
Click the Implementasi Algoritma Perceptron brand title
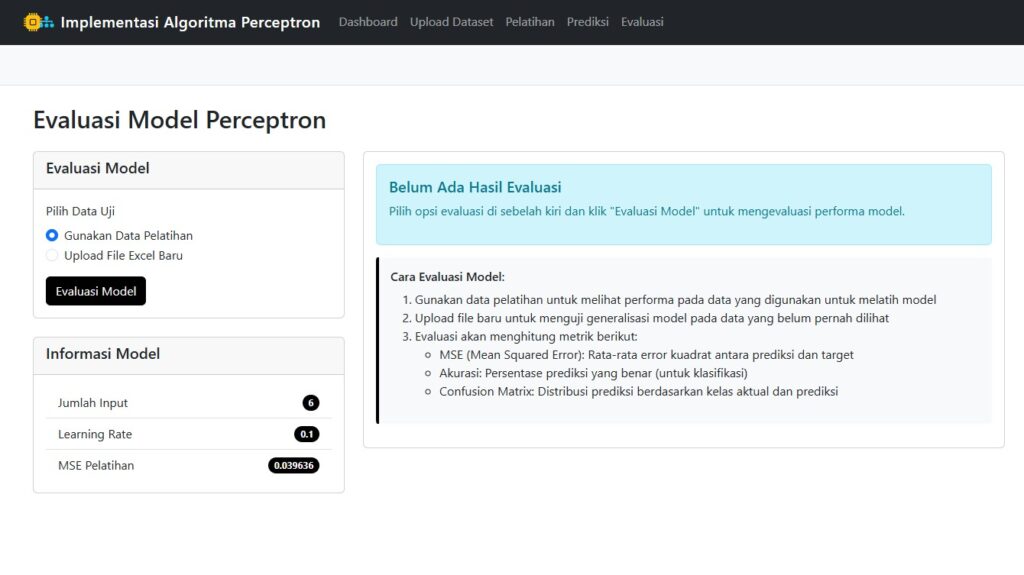point(190,22)
